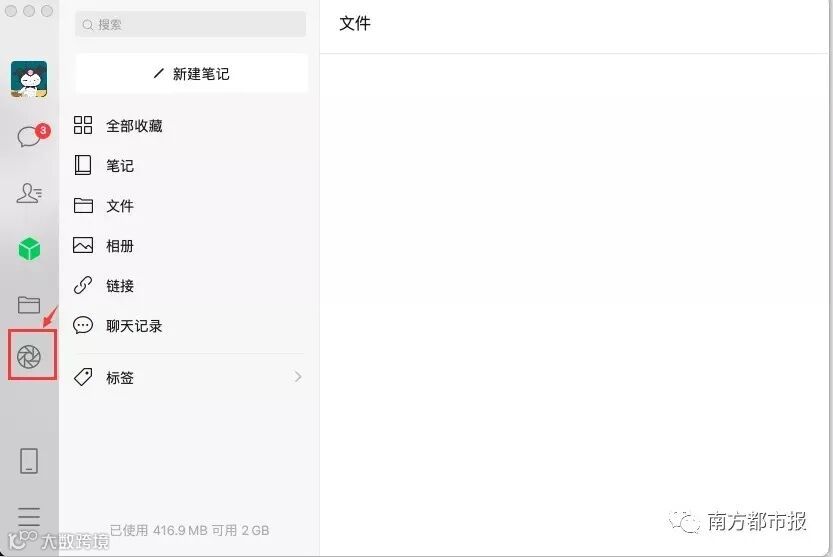833x557 pixels.
Task: Click the profile avatar picture
Action: pos(29,79)
